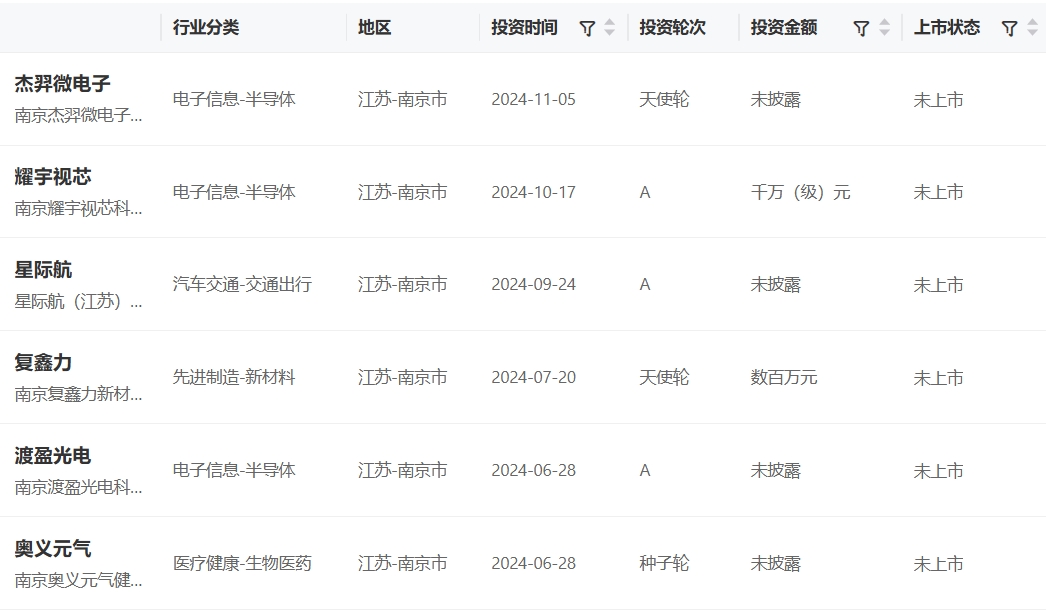Click 未披露 in 杰羿微电子 row

(776, 99)
